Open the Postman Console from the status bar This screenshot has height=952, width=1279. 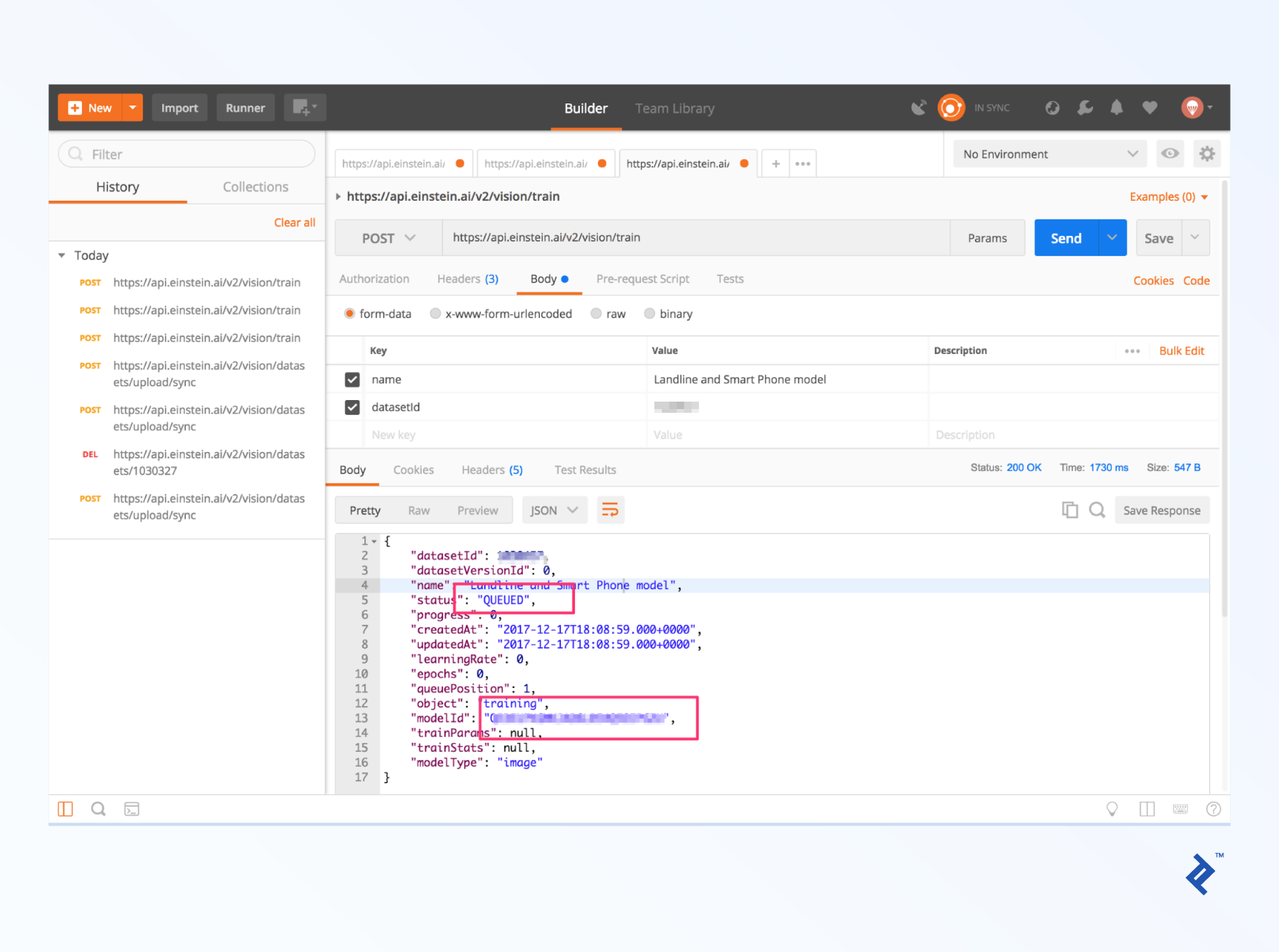pyautogui.click(x=132, y=808)
